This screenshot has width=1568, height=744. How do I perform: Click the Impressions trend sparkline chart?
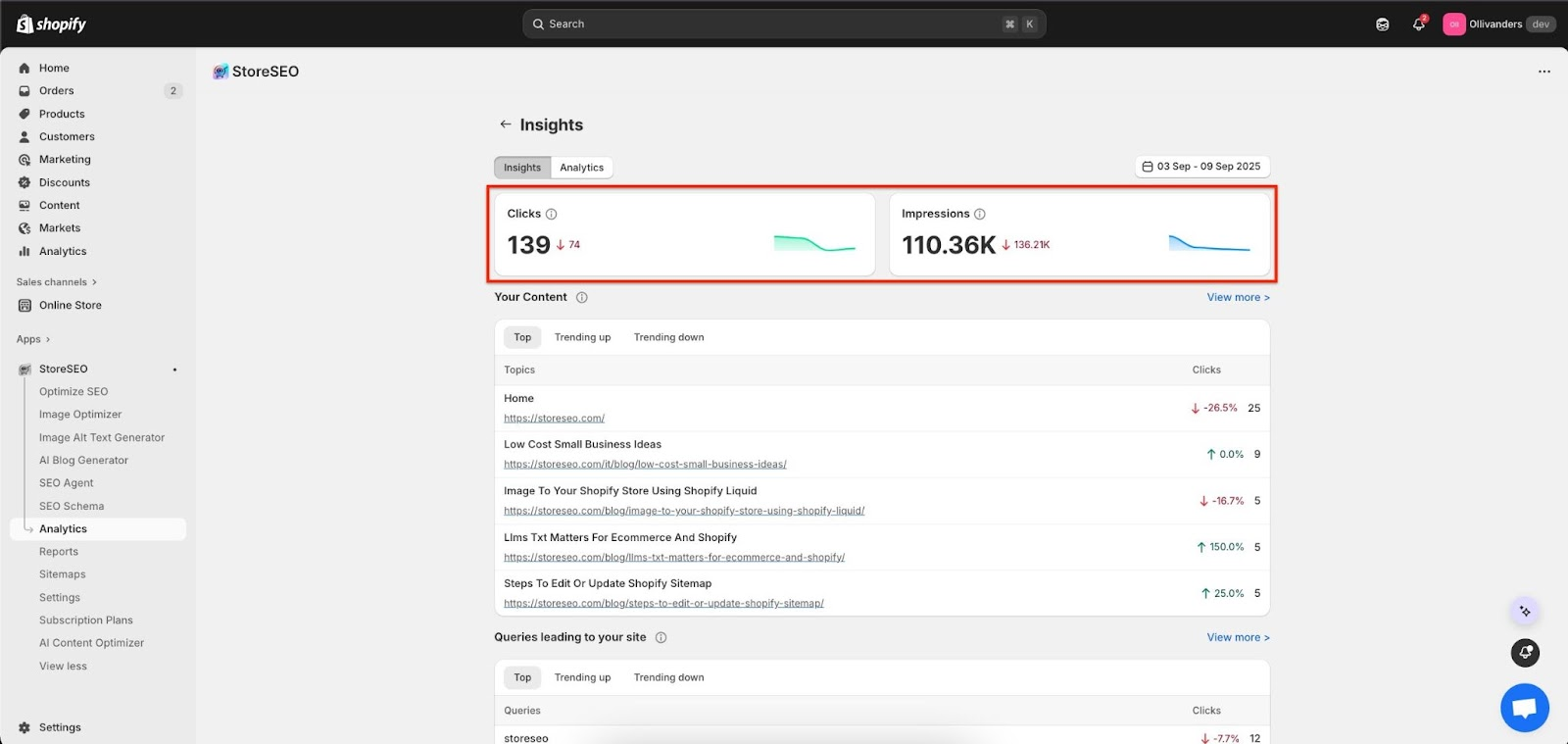point(1209,243)
